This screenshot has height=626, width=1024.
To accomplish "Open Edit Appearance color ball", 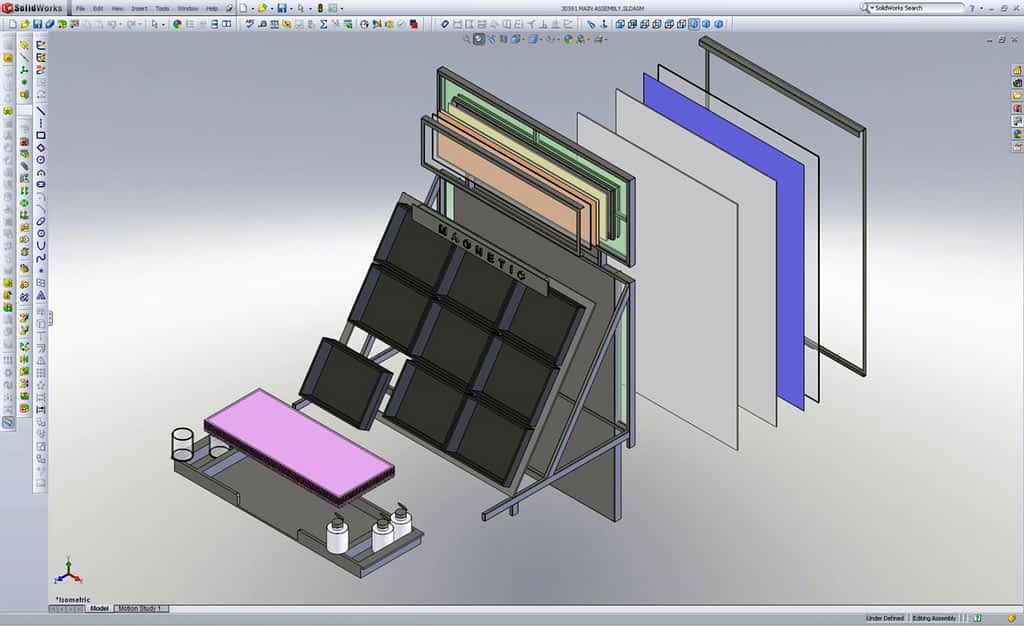I will (x=567, y=39).
